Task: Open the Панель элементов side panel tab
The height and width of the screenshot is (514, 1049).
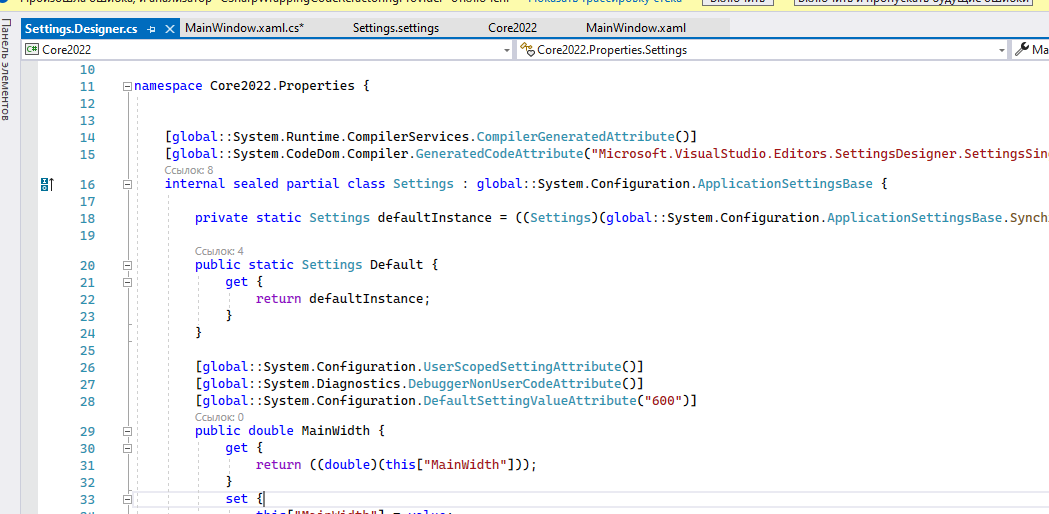Action: (6, 70)
